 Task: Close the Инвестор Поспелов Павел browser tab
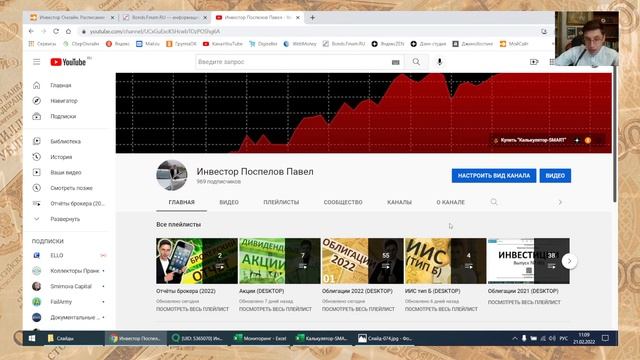298,18
